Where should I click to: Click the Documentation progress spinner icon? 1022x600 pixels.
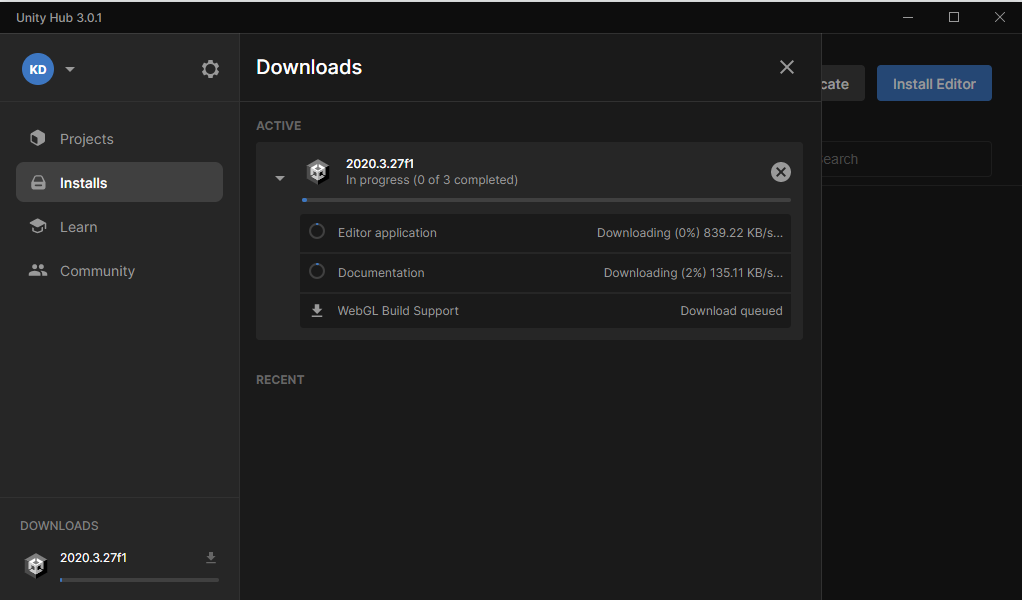click(x=317, y=272)
